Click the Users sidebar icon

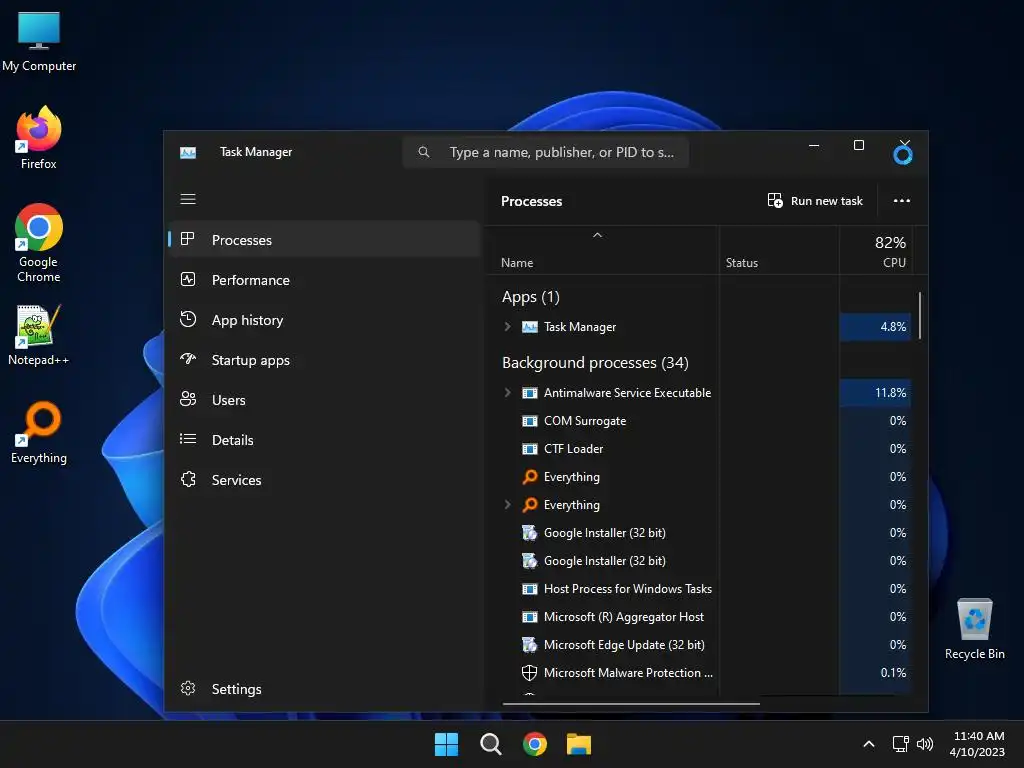[188, 399]
